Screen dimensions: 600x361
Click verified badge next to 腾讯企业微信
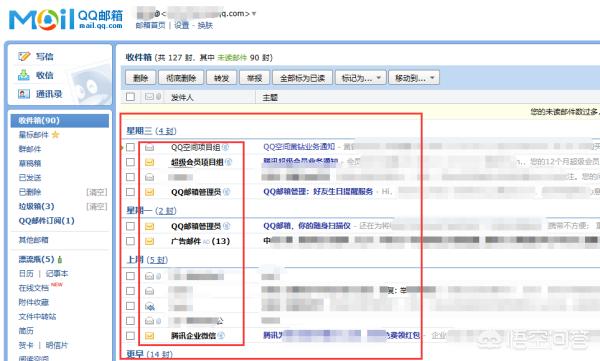pos(221,336)
